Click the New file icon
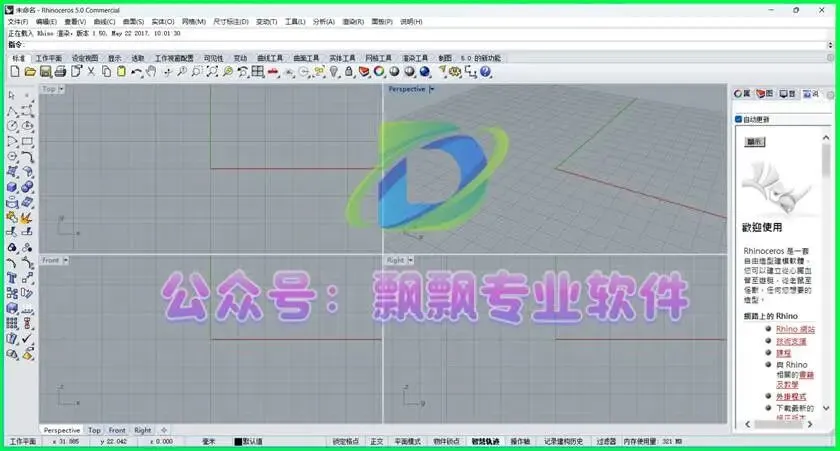This screenshot has height=451, width=840. [15, 71]
